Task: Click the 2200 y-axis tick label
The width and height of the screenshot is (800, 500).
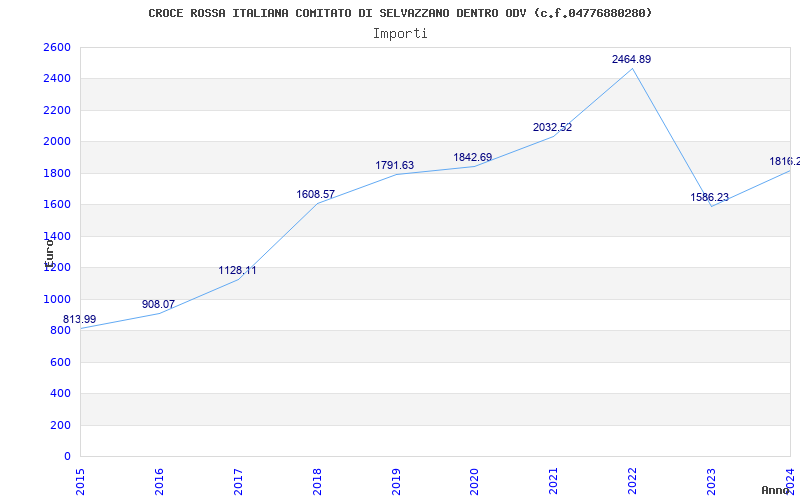Action: (x=57, y=110)
